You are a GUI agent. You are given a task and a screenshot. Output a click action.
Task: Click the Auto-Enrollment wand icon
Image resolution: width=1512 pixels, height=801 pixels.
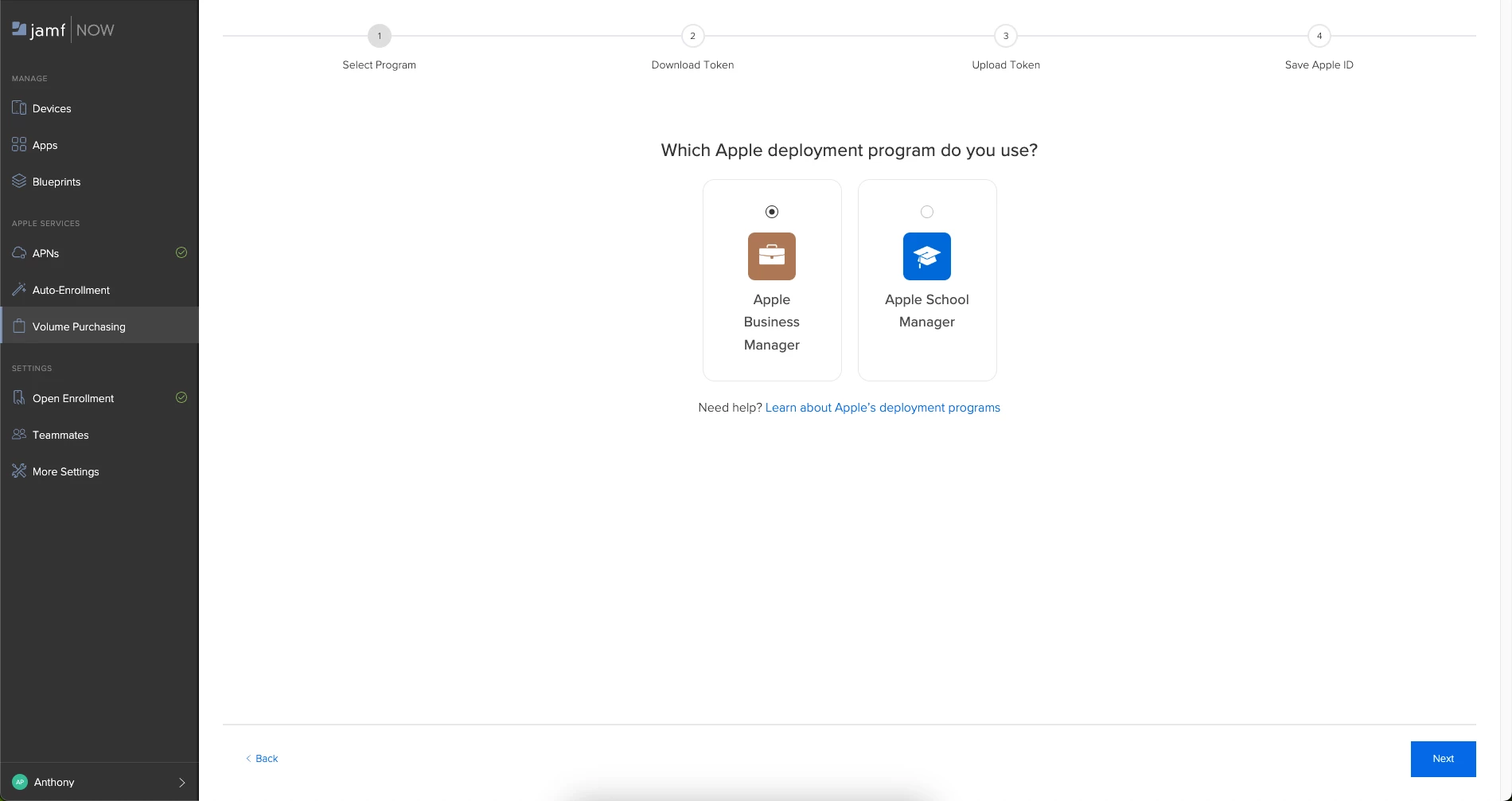tap(19, 289)
